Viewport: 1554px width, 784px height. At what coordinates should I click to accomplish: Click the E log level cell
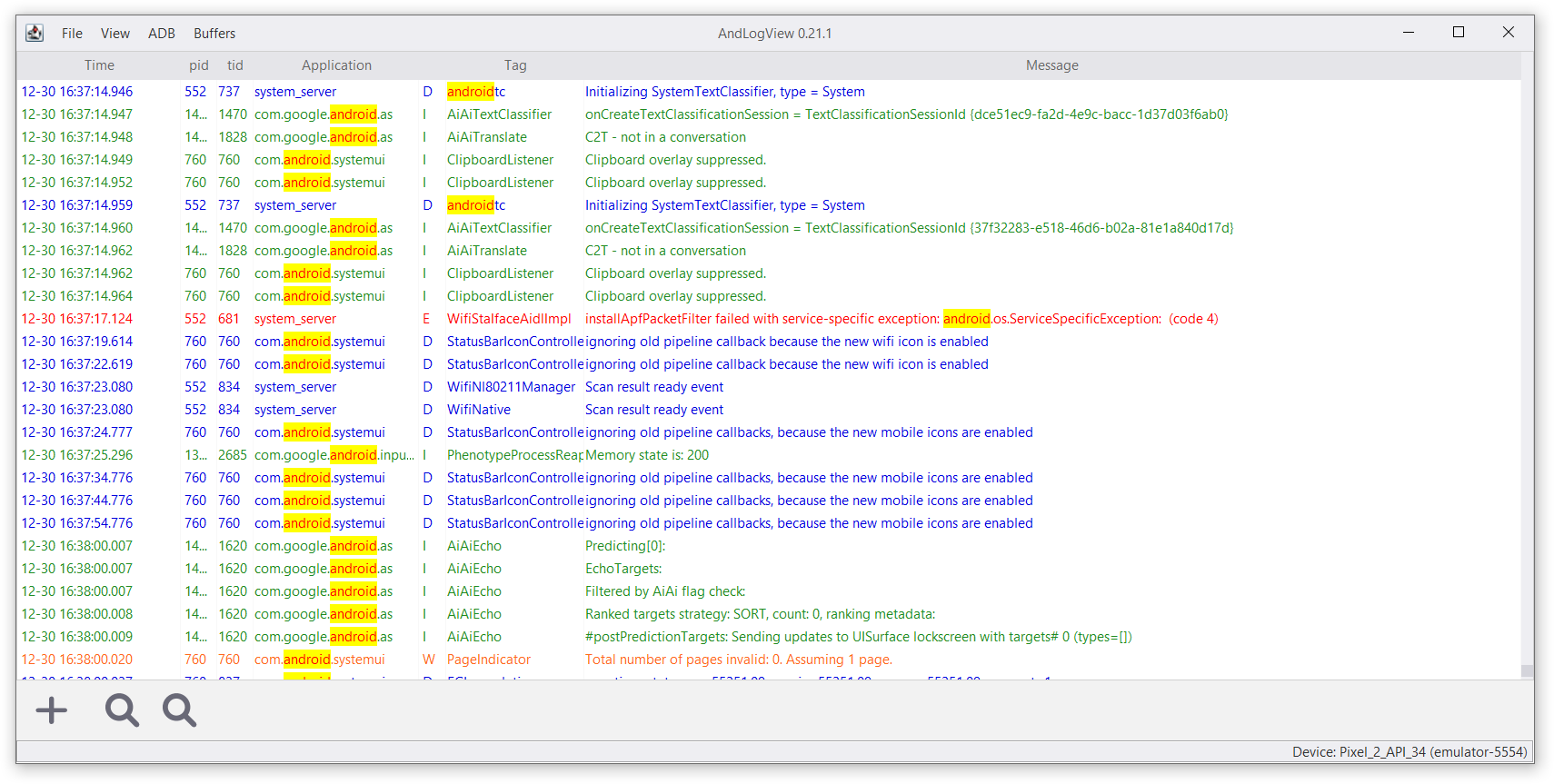pyautogui.click(x=426, y=319)
